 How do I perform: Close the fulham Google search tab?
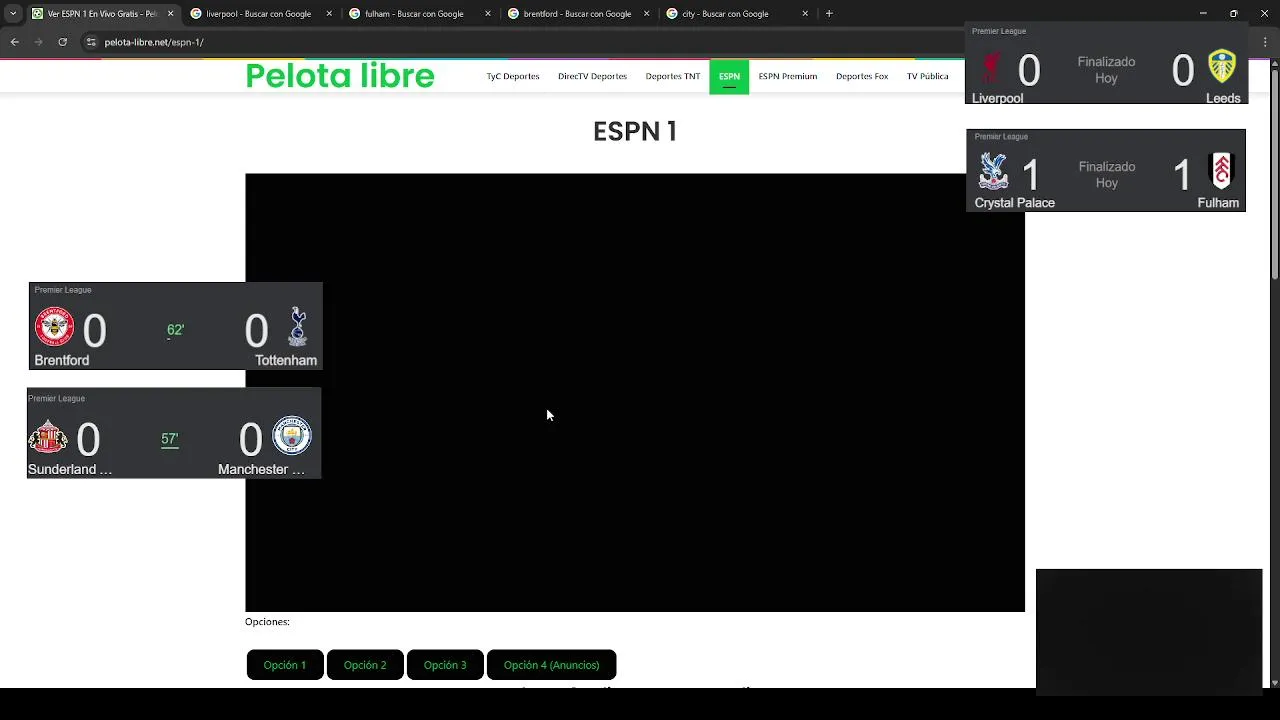click(x=488, y=14)
